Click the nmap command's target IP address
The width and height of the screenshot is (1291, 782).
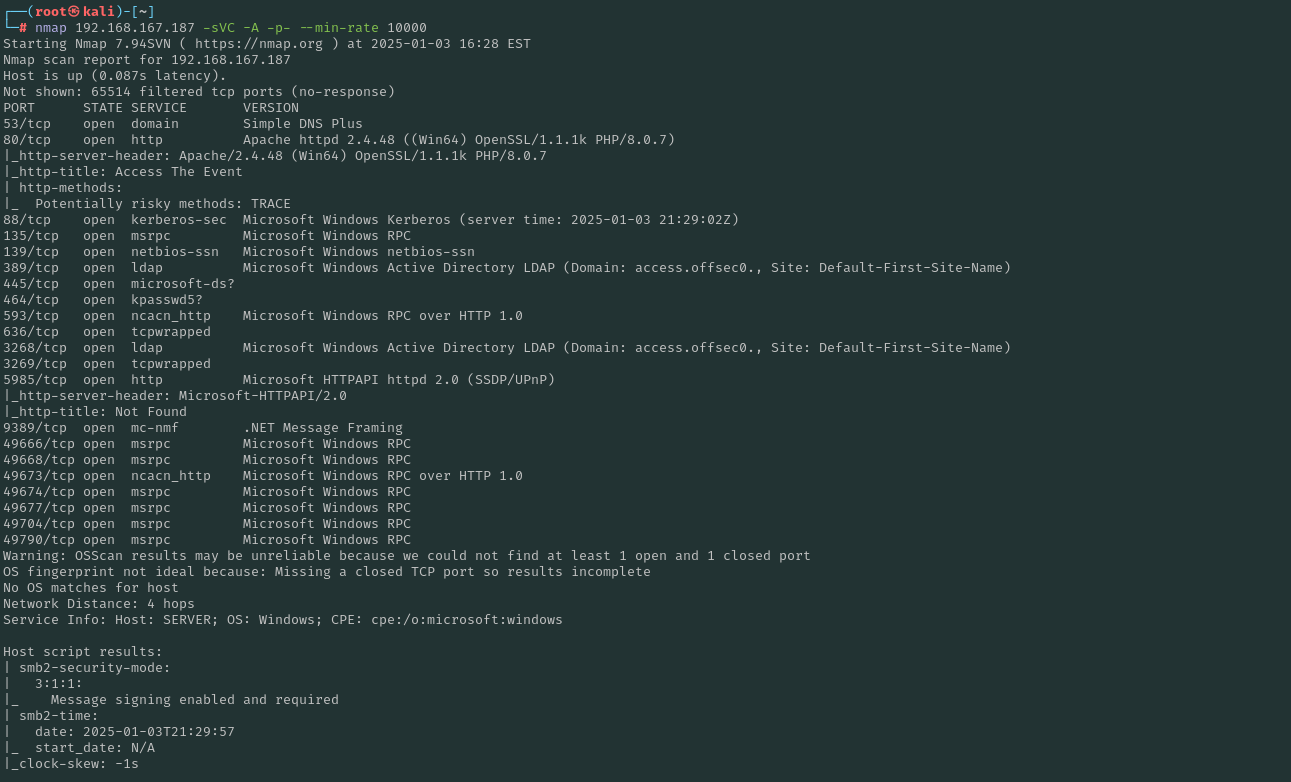pyautogui.click(x=134, y=28)
